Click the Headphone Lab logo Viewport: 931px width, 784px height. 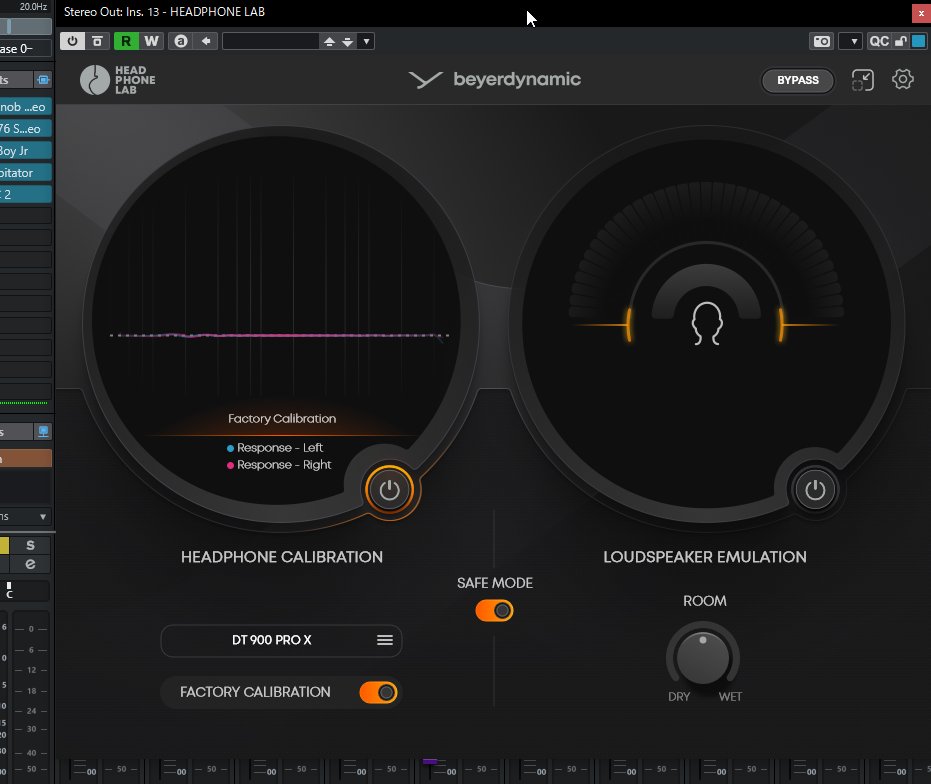[x=118, y=80]
